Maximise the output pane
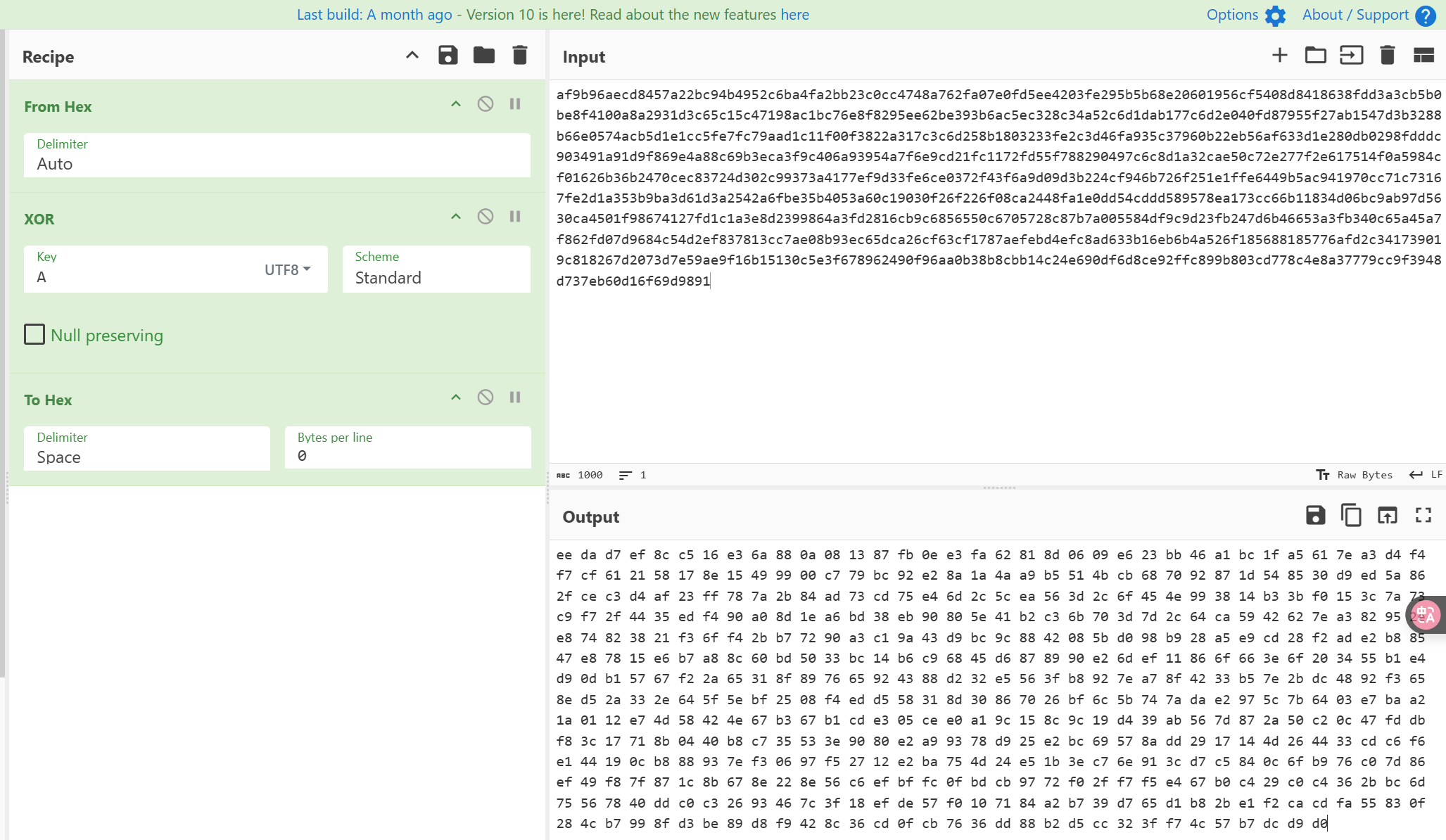The width and height of the screenshot is (1446, 840). click(1423, 516)
